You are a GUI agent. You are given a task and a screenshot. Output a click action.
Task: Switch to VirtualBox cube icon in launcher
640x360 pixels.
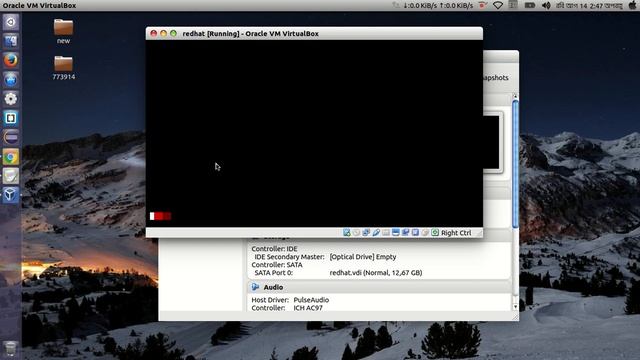click(11, 195)
